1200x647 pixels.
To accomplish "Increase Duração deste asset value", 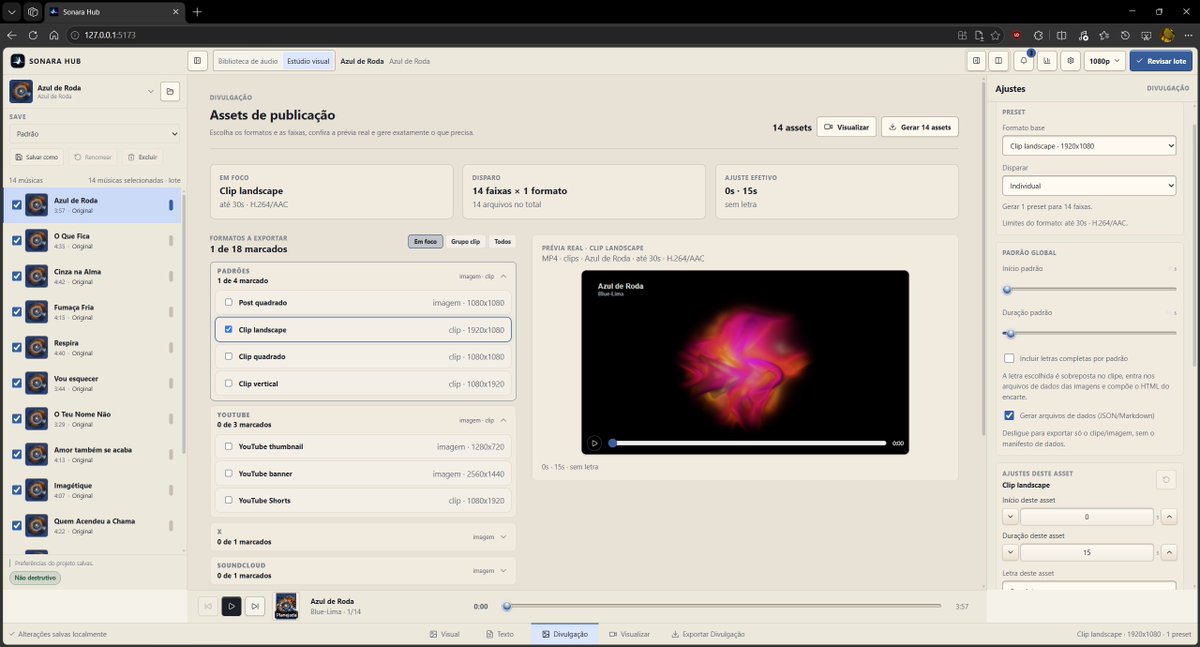I will pyautogui.click(x=1168, y=552).
